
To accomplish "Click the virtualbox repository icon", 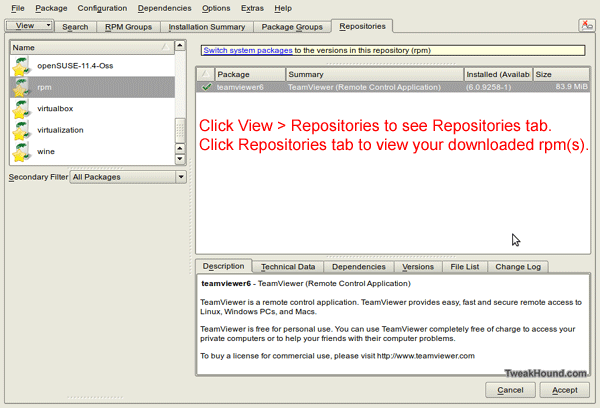I will tap(21, 109).
